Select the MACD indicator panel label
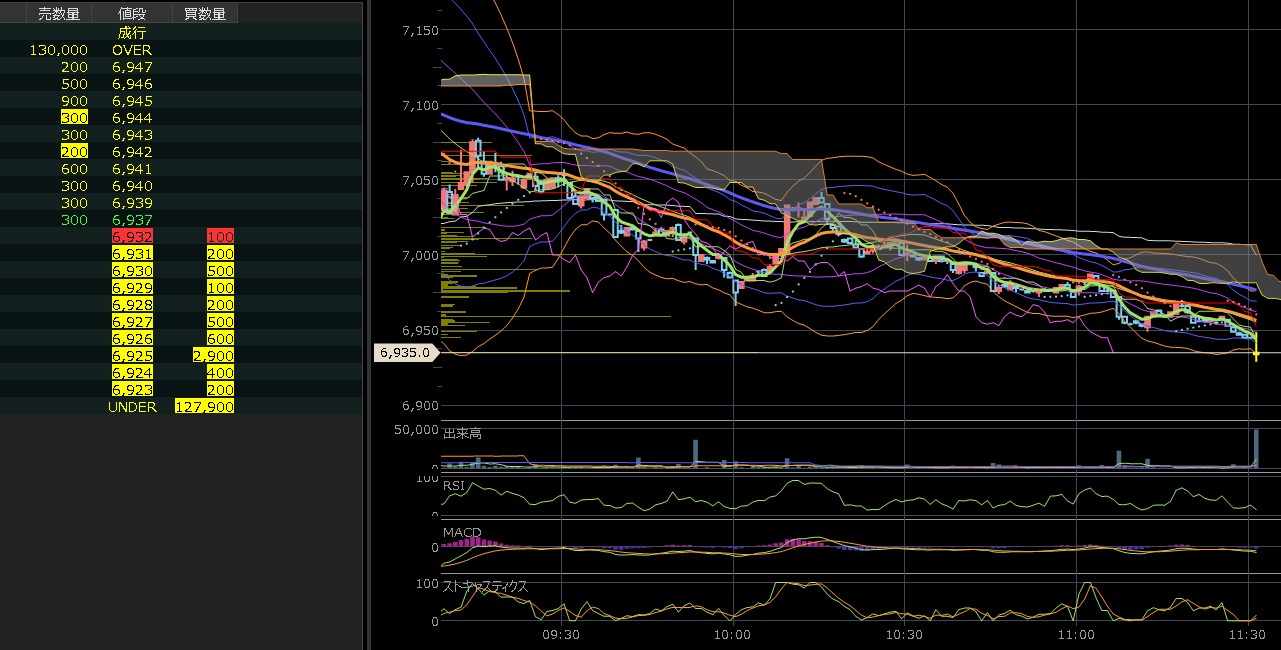 (462, 531)
